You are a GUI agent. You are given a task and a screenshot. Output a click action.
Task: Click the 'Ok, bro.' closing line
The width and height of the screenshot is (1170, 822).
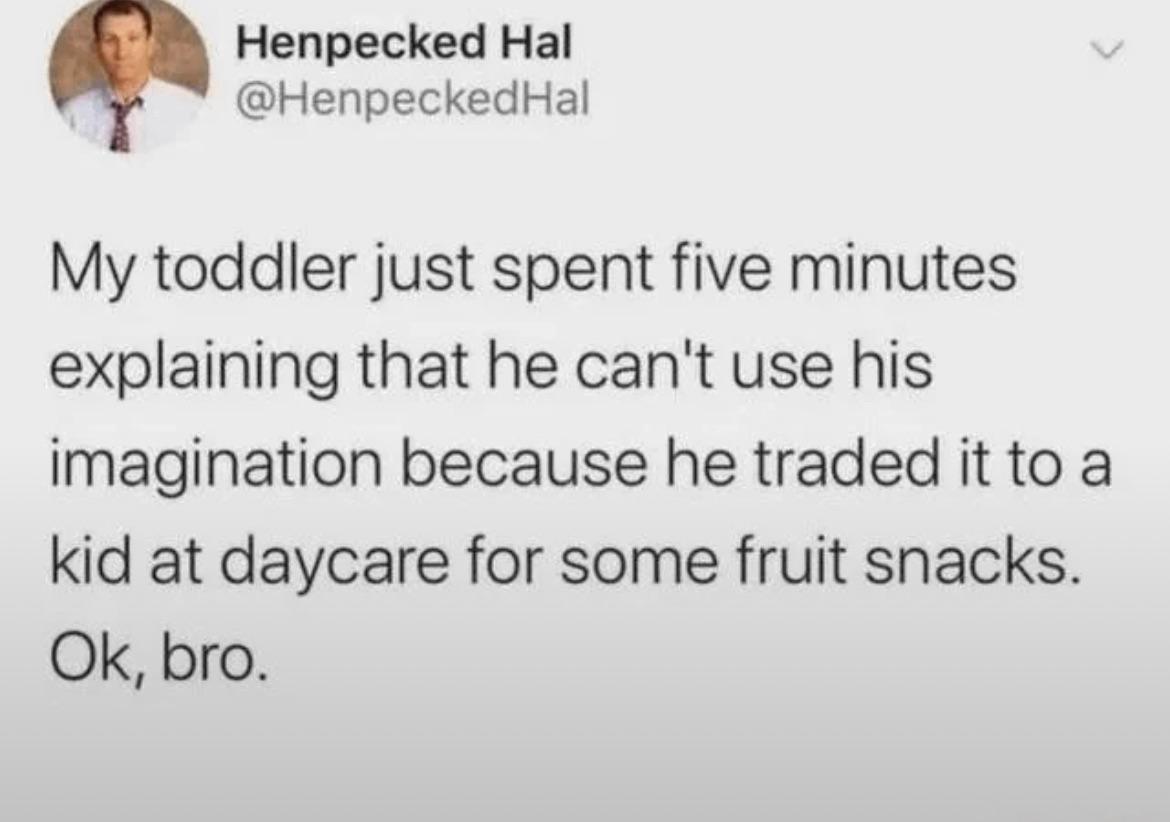[157, 659]
